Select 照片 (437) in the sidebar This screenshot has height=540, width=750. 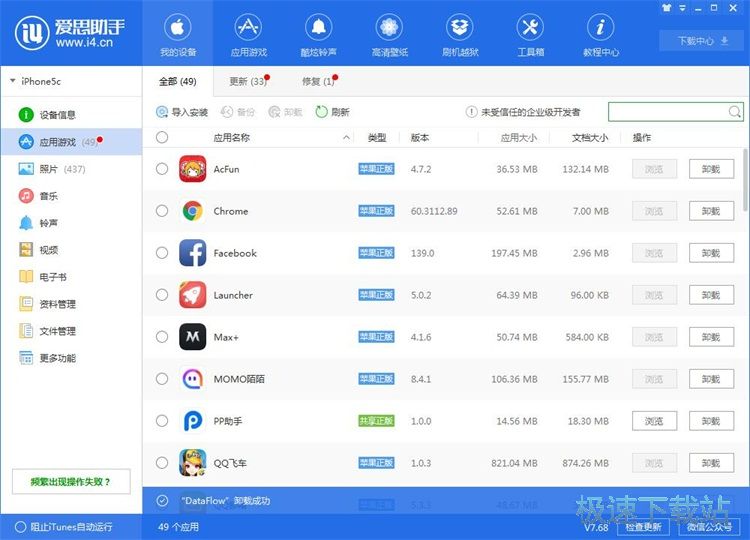click(x=52, y=169)
